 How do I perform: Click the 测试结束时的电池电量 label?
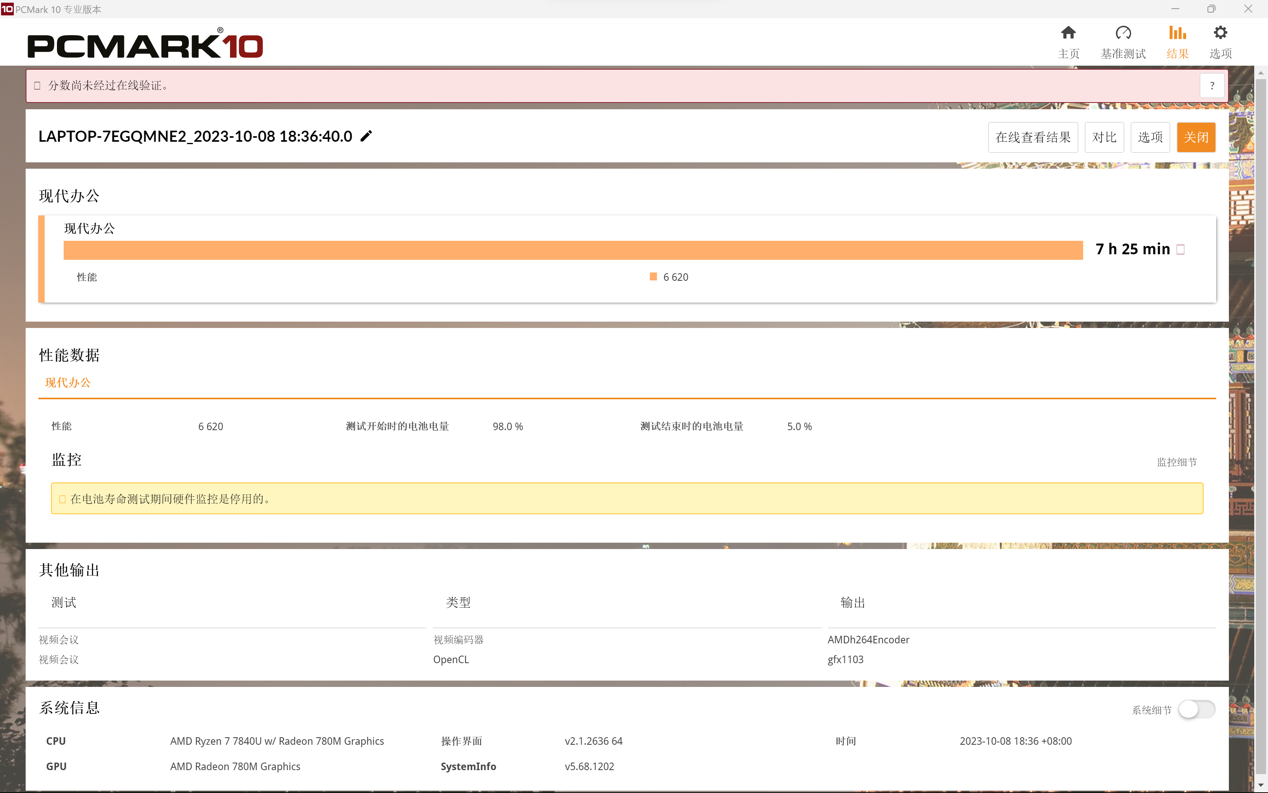[x=692, y=426]
